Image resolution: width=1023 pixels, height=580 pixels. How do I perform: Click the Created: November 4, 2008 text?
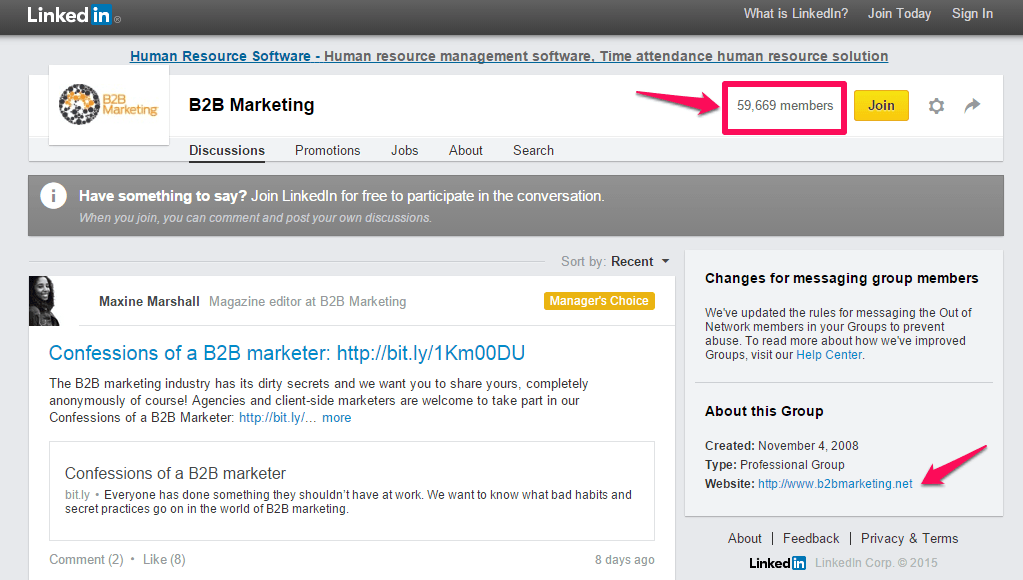pos(782,446)
